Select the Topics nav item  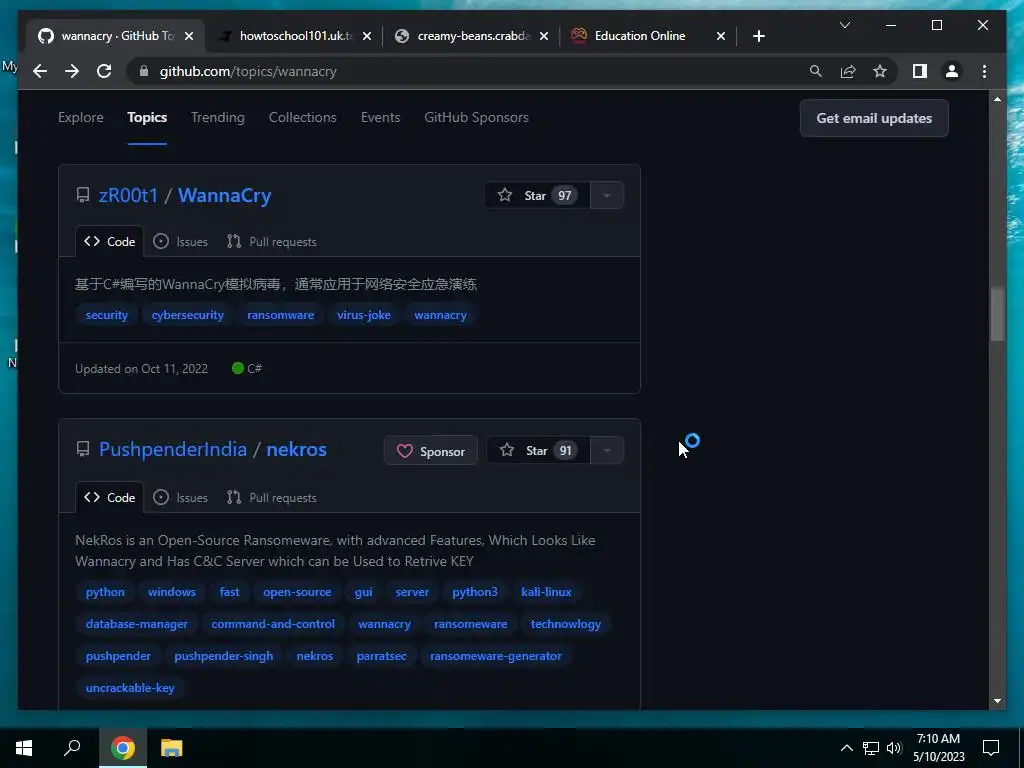point(147,118)
